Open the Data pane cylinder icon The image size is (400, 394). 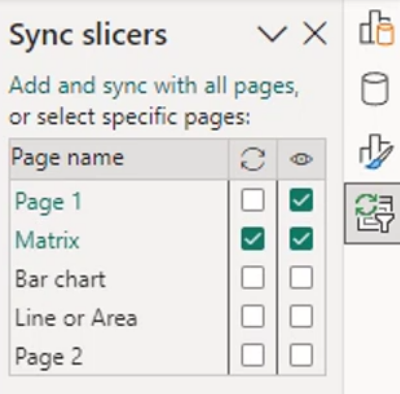pyautogui.click(x=375, y=88)
